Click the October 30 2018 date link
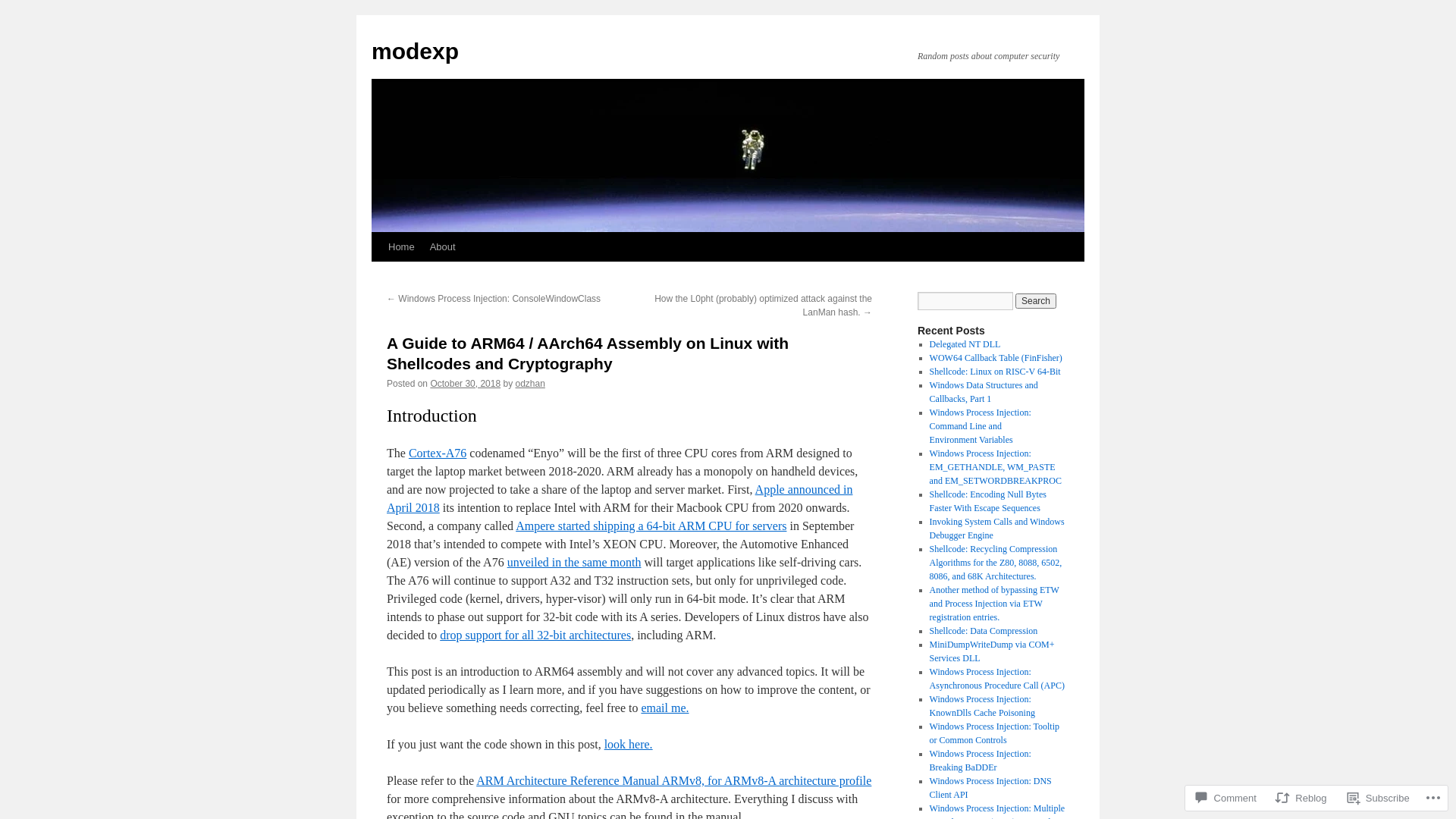 coord(464,383)
